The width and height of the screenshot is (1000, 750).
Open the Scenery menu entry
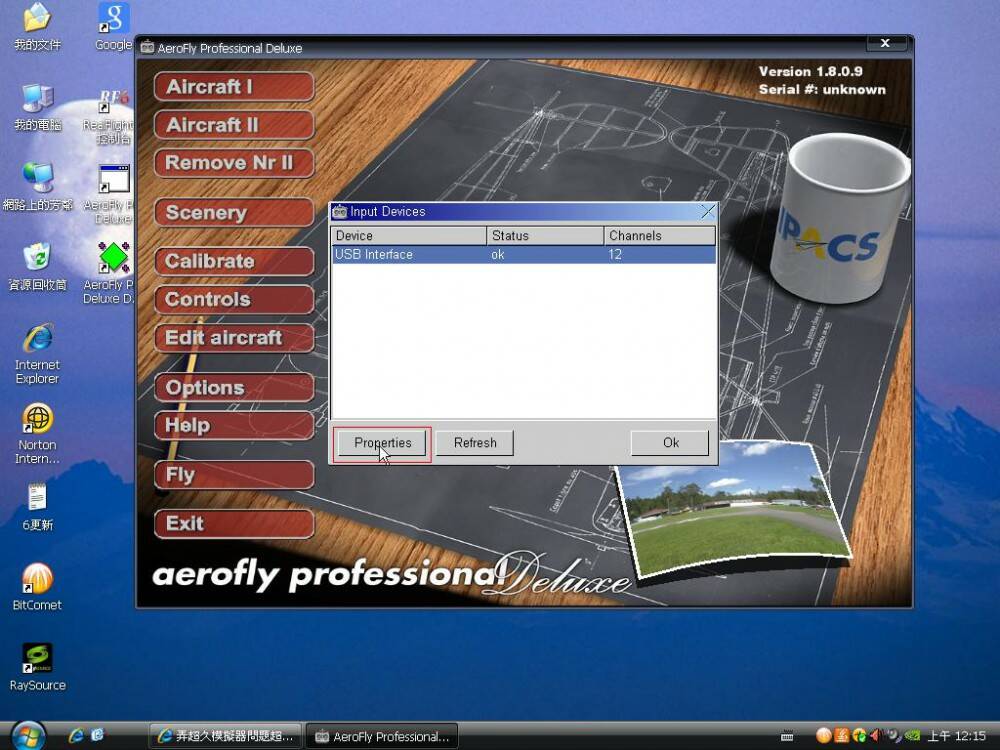[x=234, y=212]
